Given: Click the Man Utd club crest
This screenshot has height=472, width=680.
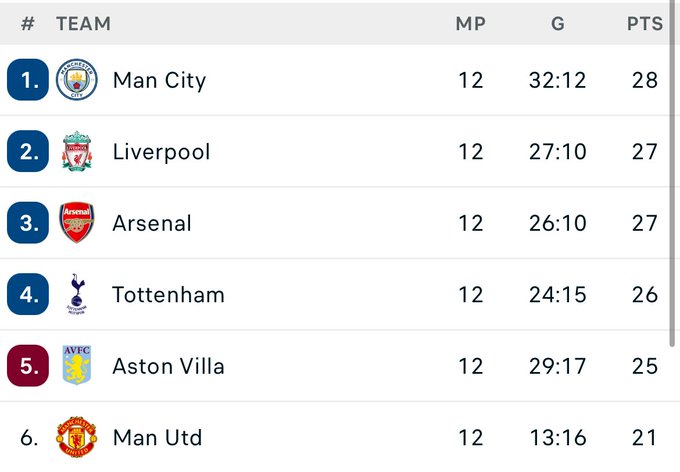Looking at the screenshot, I should pos(77,437).
